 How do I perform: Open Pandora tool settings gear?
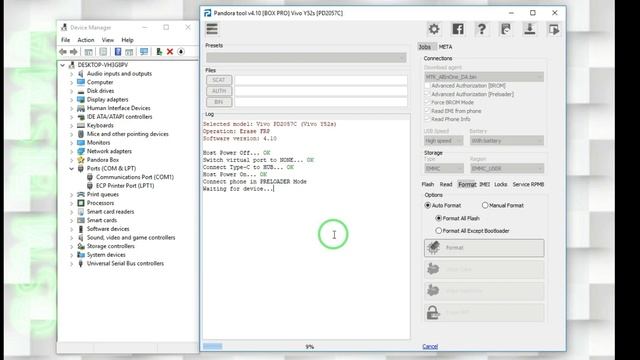[x=434, y=29]
